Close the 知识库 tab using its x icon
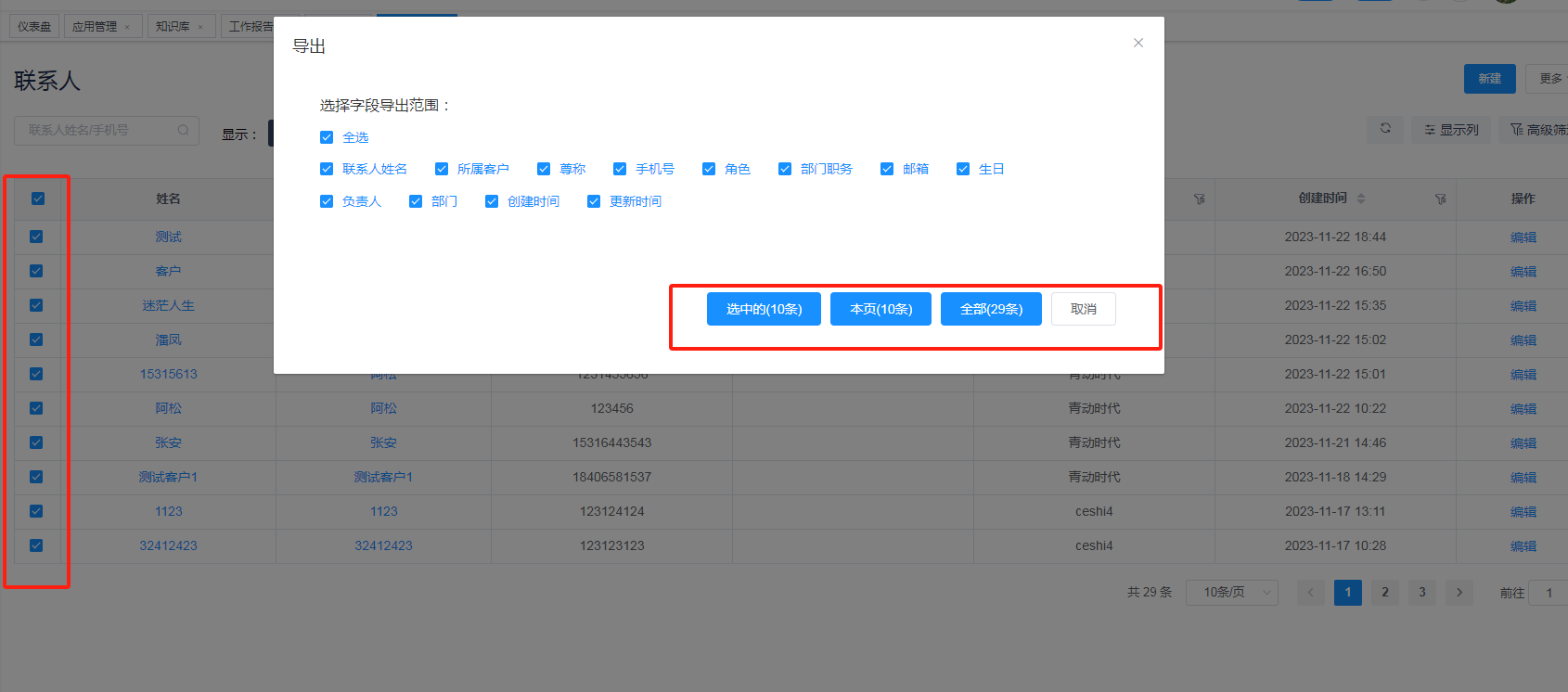 coord(200,27)
